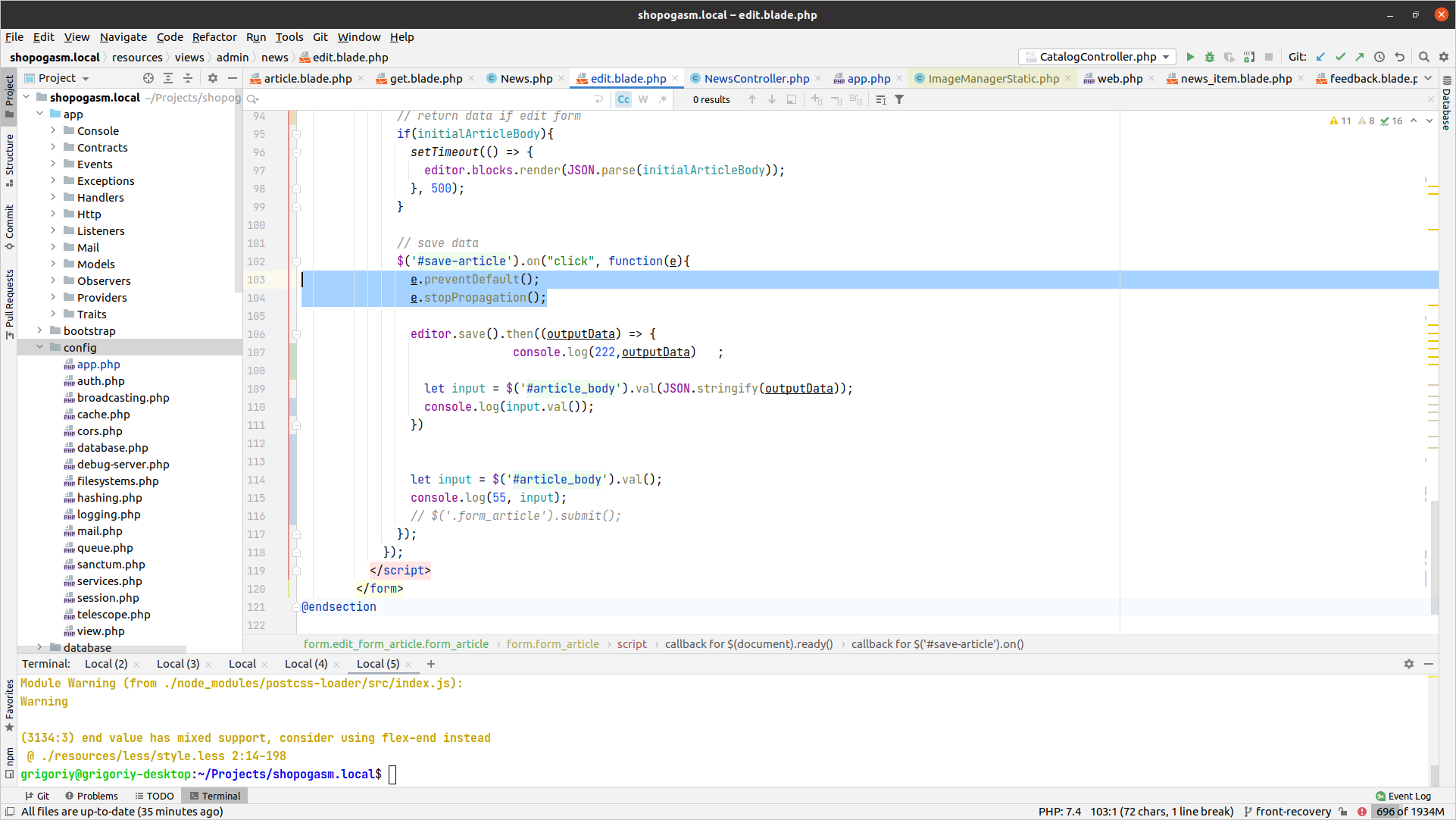Open terminal settings gear icon

pyautogui.click(x=1409, y=664)
